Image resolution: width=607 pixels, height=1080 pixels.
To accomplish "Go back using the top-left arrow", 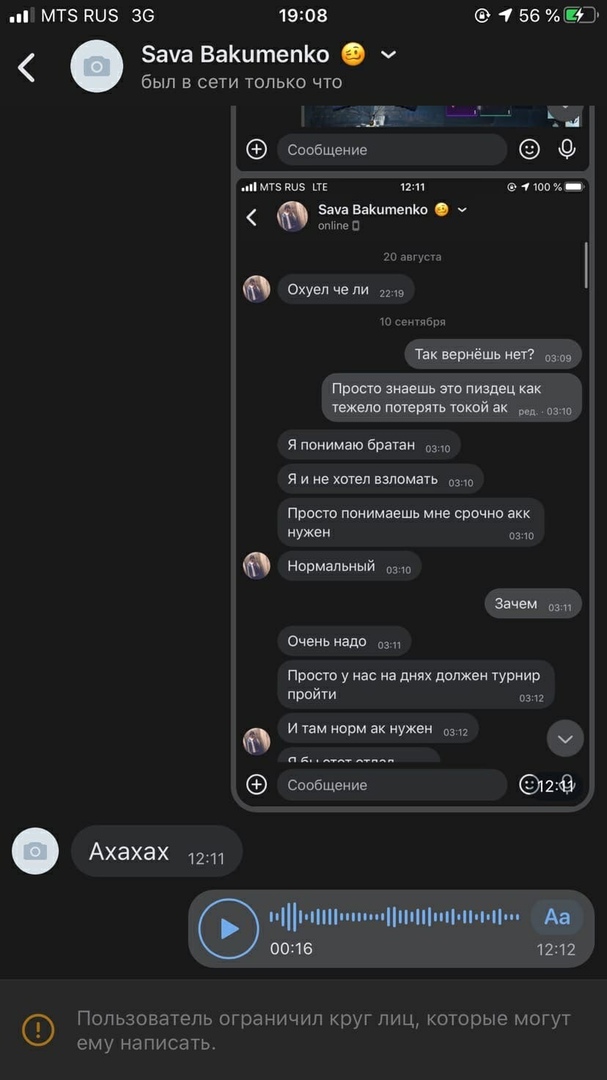I will point(26,68).
